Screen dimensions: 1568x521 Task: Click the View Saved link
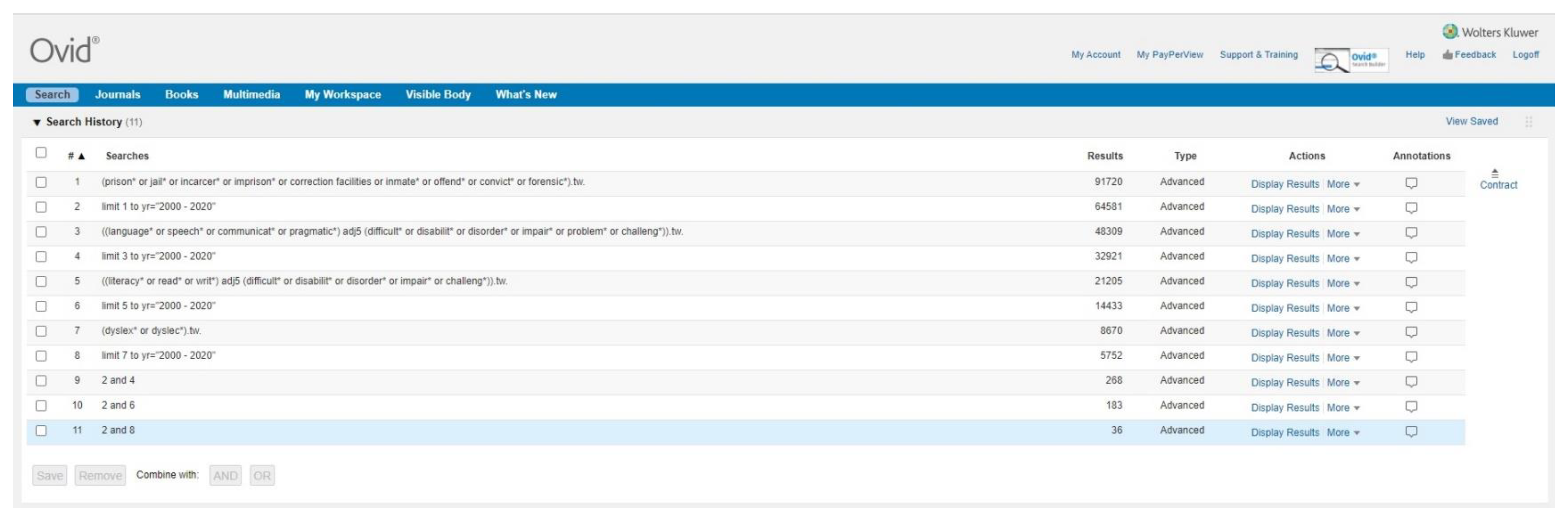point(1471,121)
